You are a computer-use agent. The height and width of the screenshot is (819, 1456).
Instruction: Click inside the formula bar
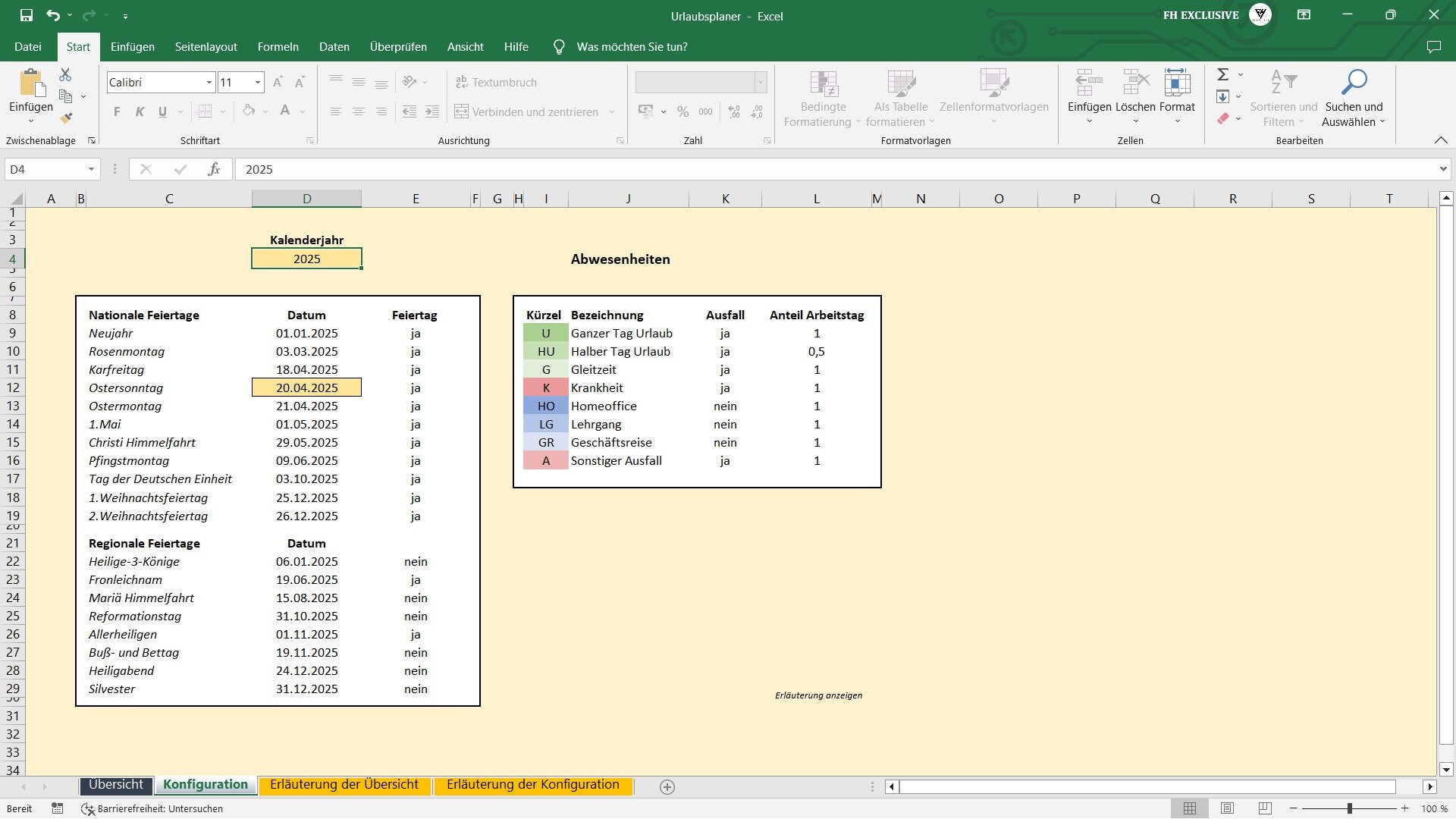(531, 168)
